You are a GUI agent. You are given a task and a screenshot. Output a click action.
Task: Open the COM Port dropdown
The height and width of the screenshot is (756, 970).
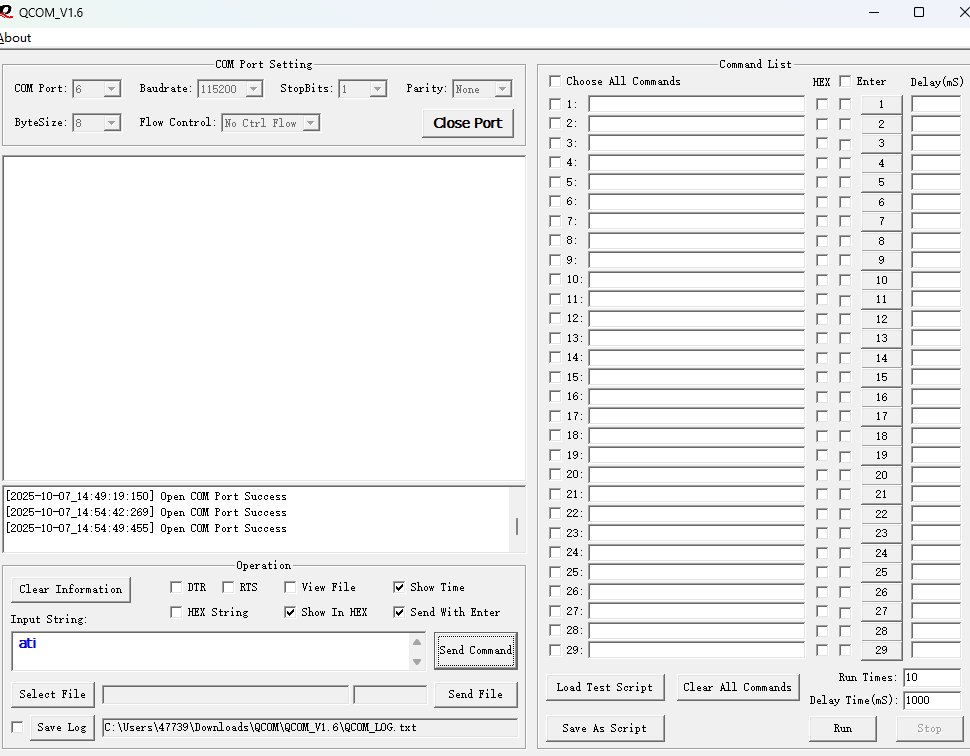point(111,89)
